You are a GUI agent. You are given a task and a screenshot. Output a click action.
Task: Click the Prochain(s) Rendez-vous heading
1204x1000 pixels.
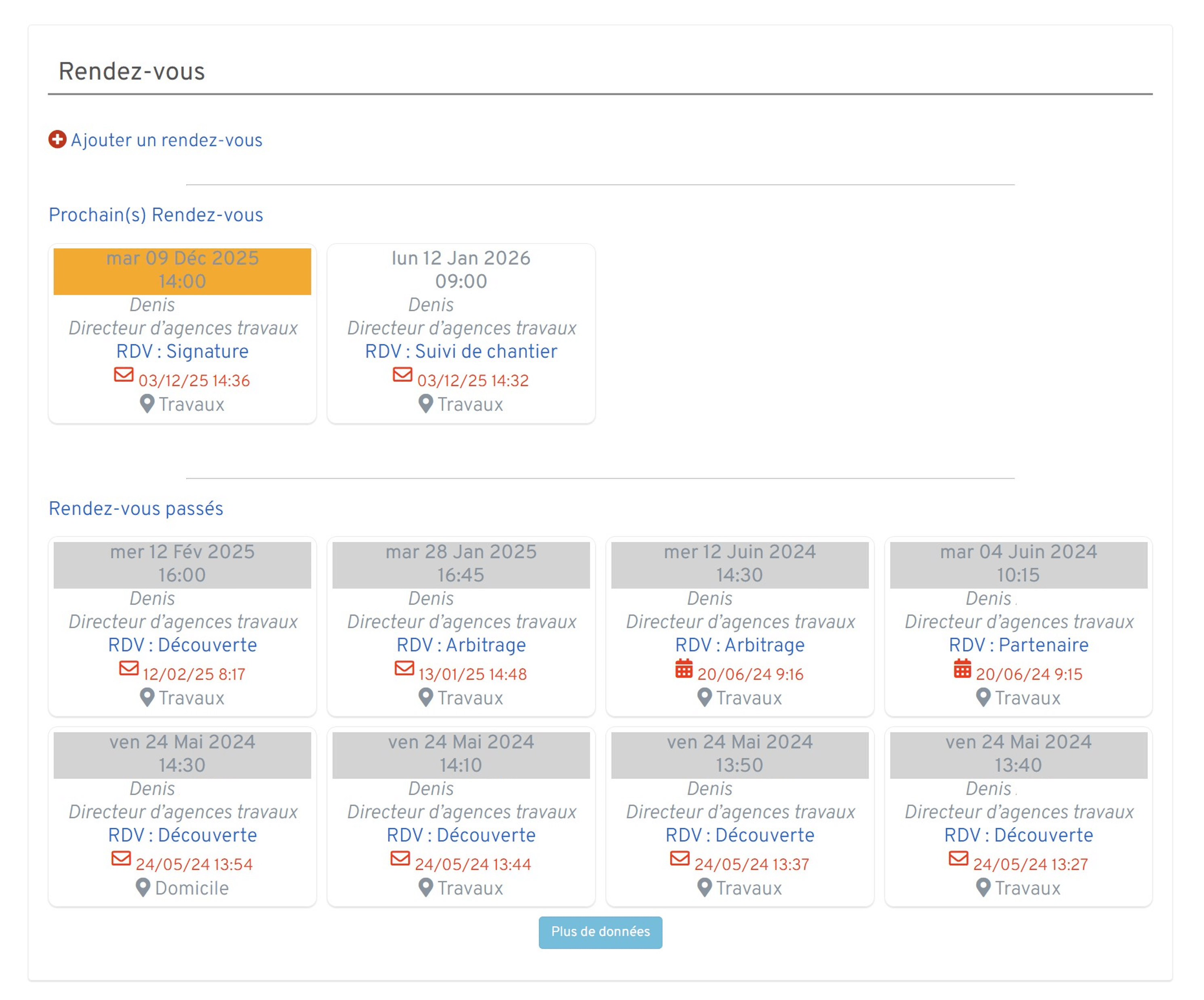click(156, 215)
